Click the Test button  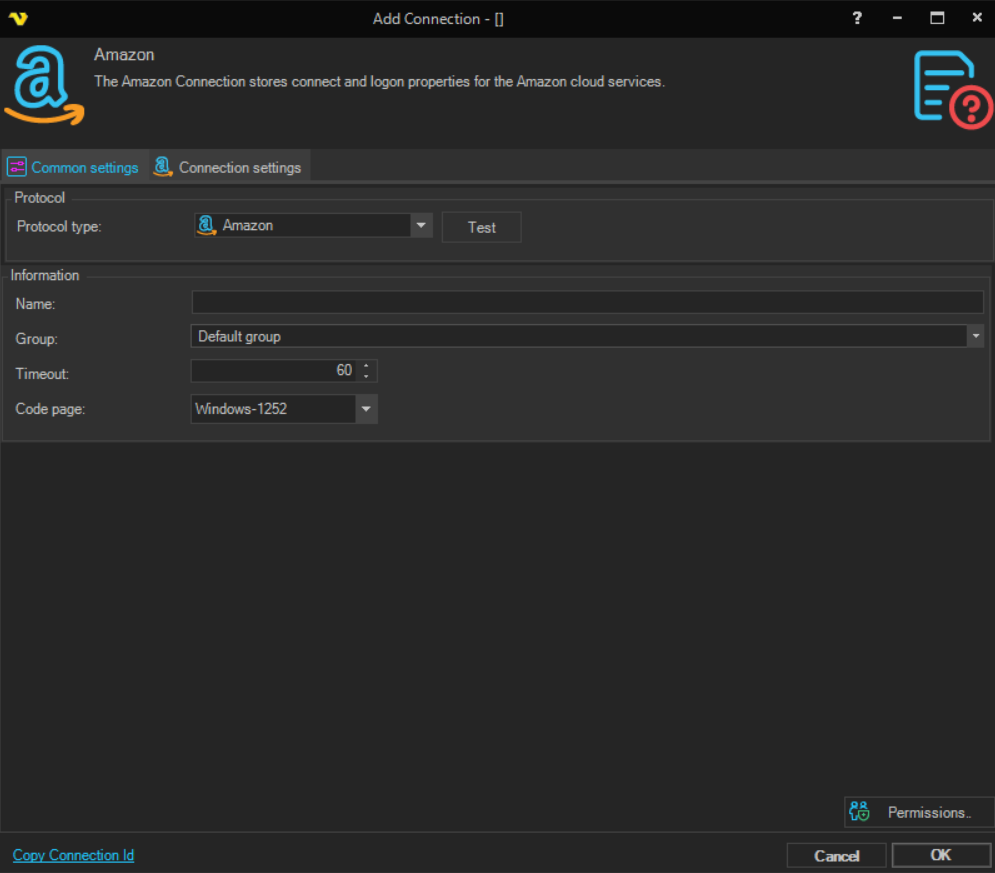481,227
